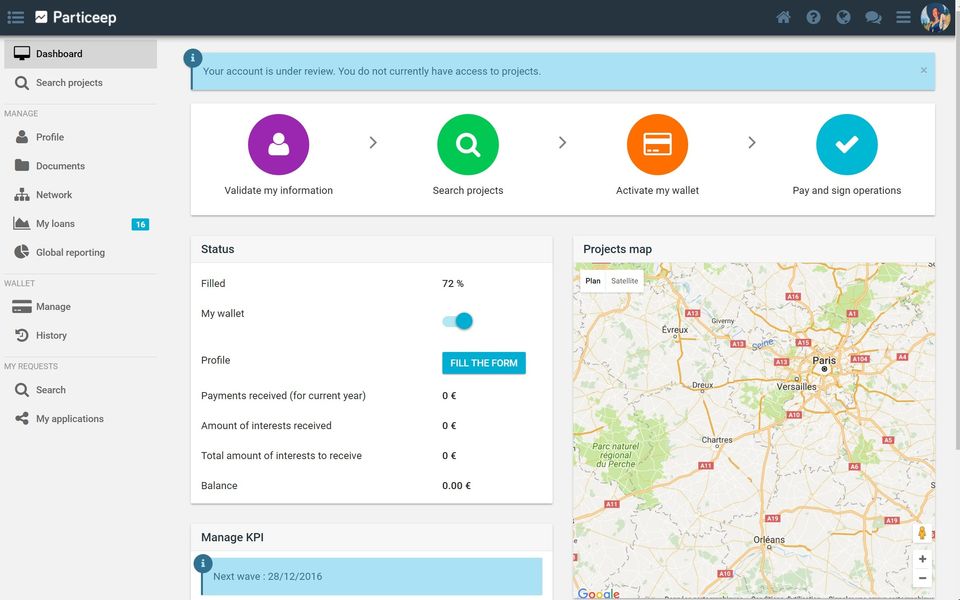The height and width of the screenshot is (600, 960).
Task: Click the home icon in top bar
Action: 783,17
